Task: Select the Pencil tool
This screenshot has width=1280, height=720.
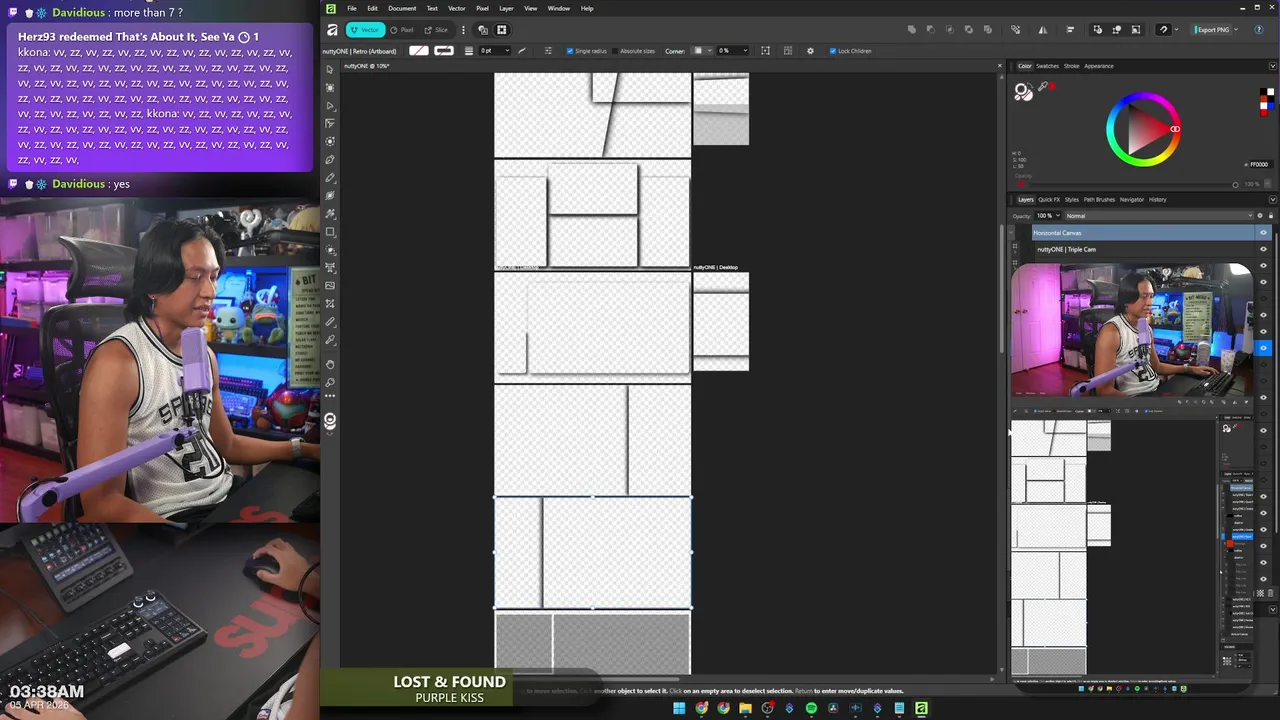Action: [330, 178]
